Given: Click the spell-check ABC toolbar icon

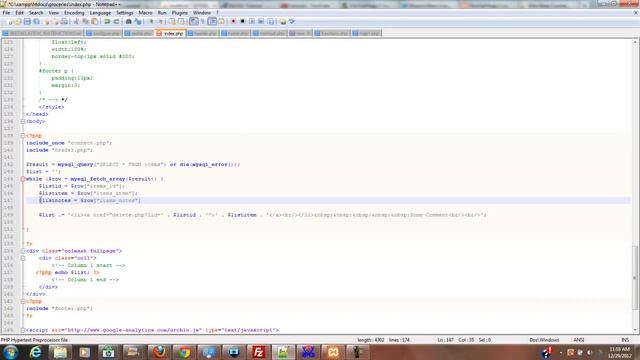Looking at the screenshot, I should [292, 21].
